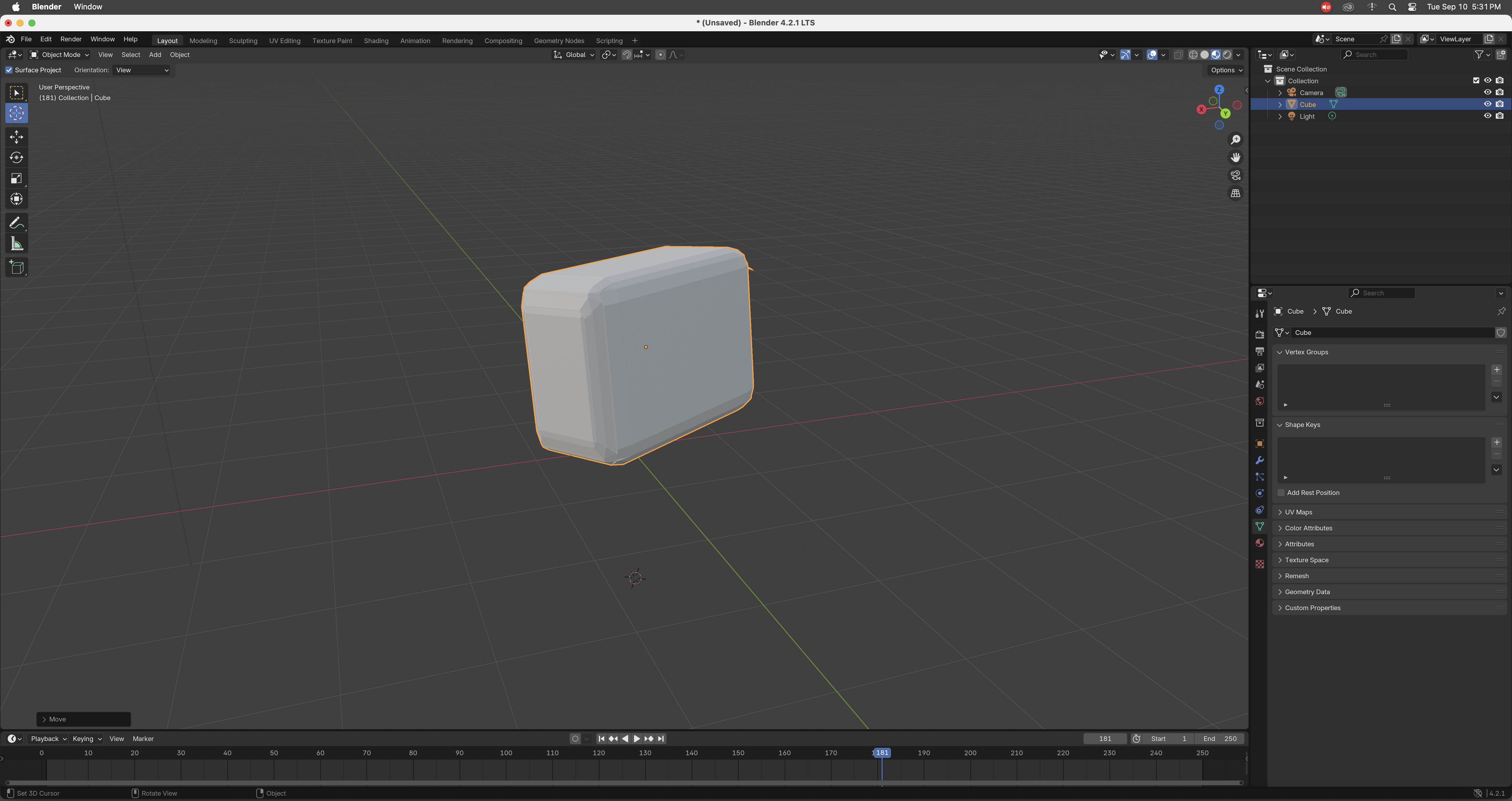1512x801 pixels.
Task: Choose the Add Cube tool
Action: pyautogui.click(x=17, y=268)
